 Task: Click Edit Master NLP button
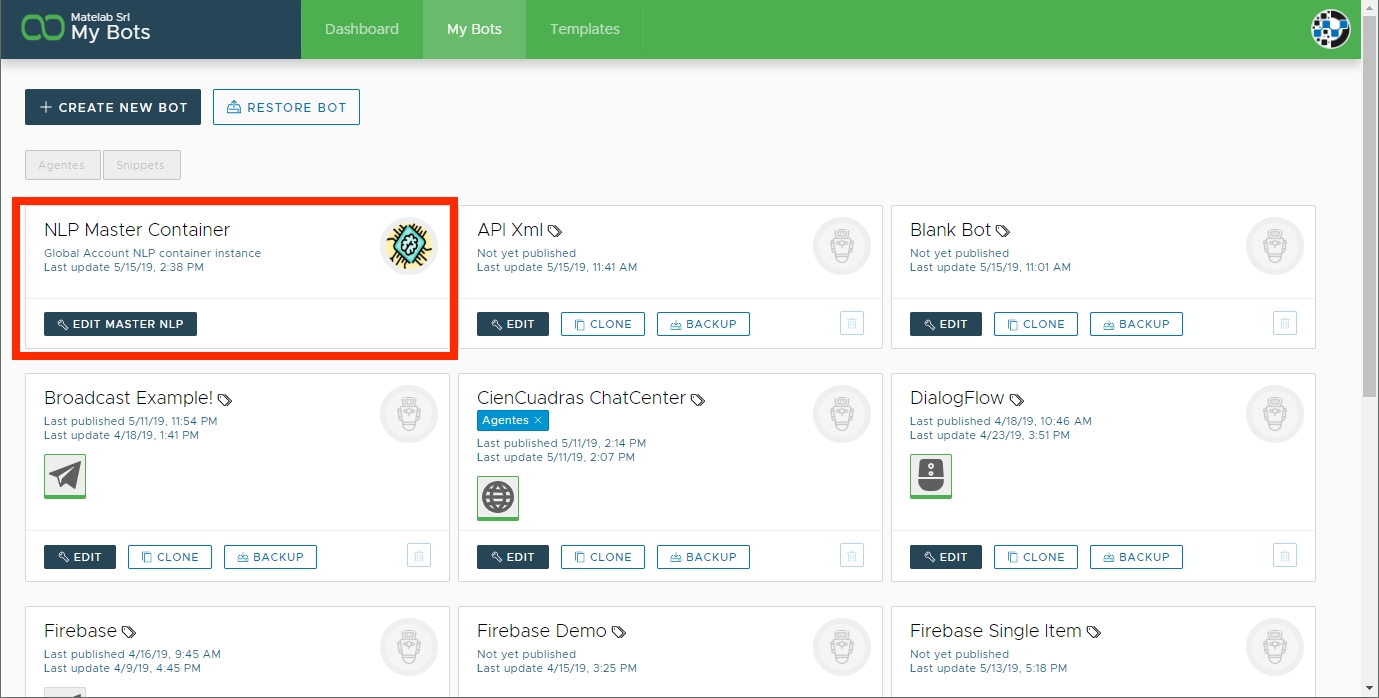click(x=120, y=324)
